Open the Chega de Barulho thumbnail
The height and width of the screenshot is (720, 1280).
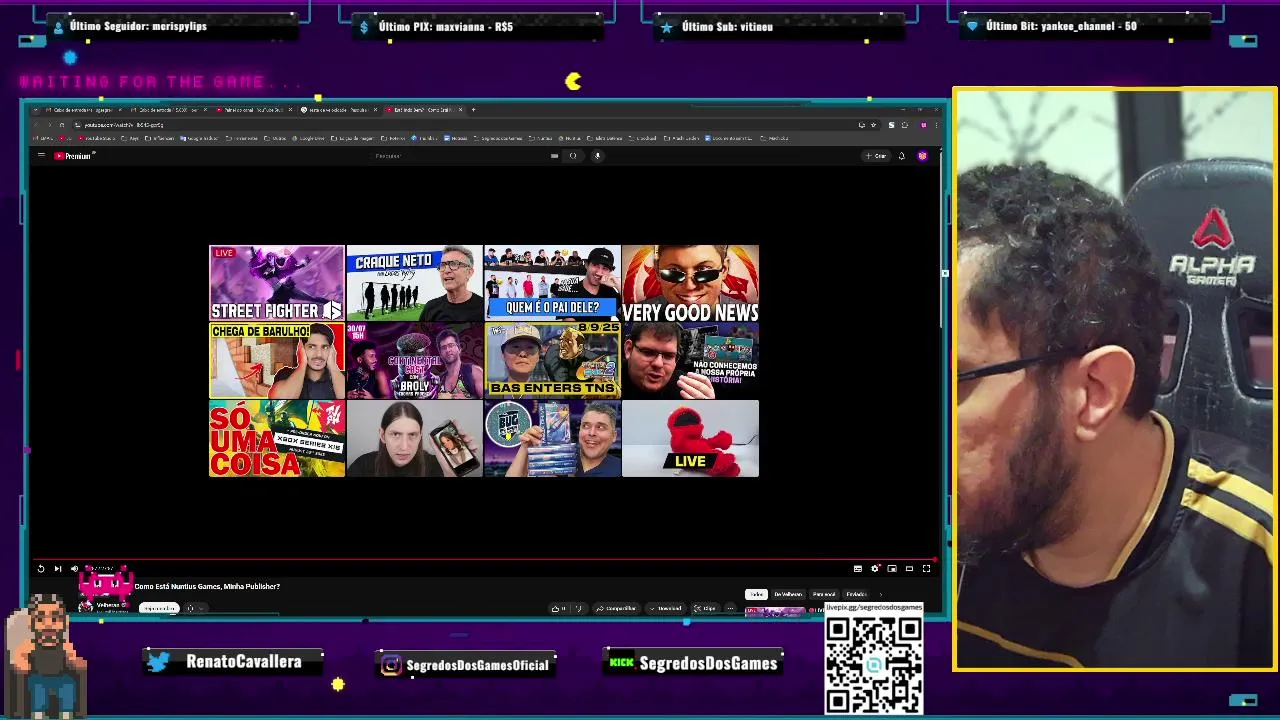(277, 361)
